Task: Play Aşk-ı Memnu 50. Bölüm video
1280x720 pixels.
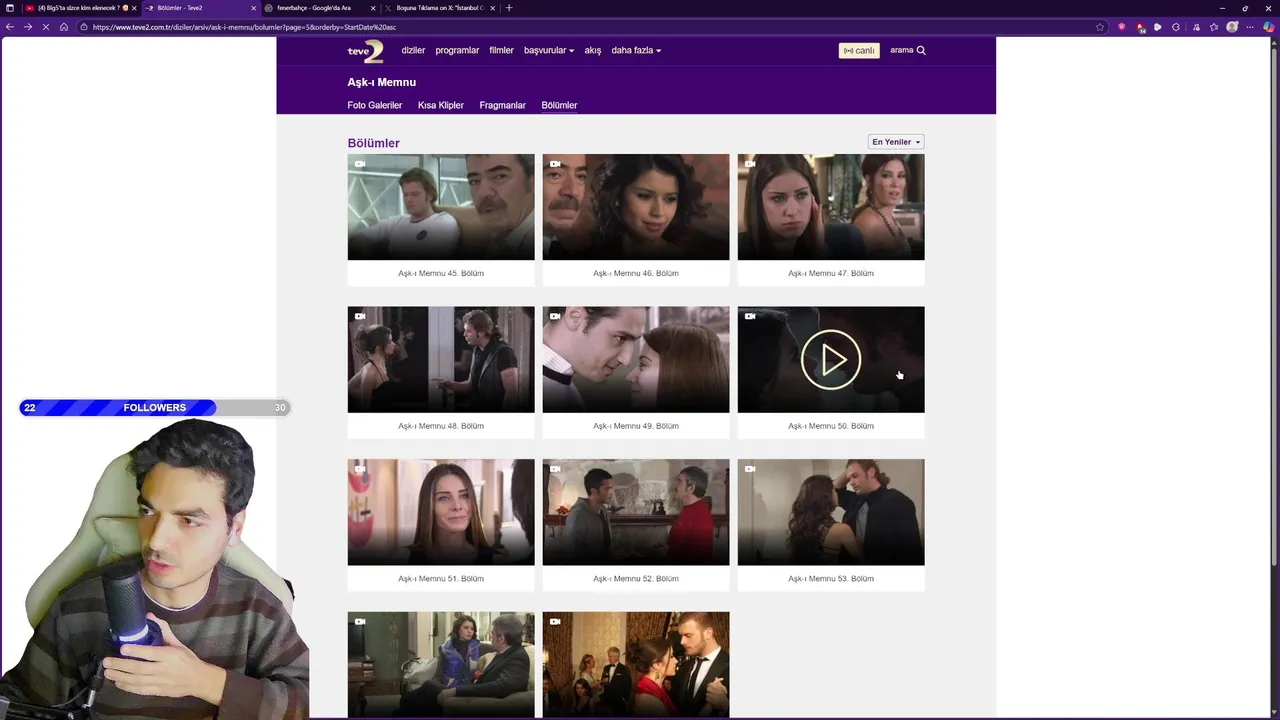Action: coord(831,360)
